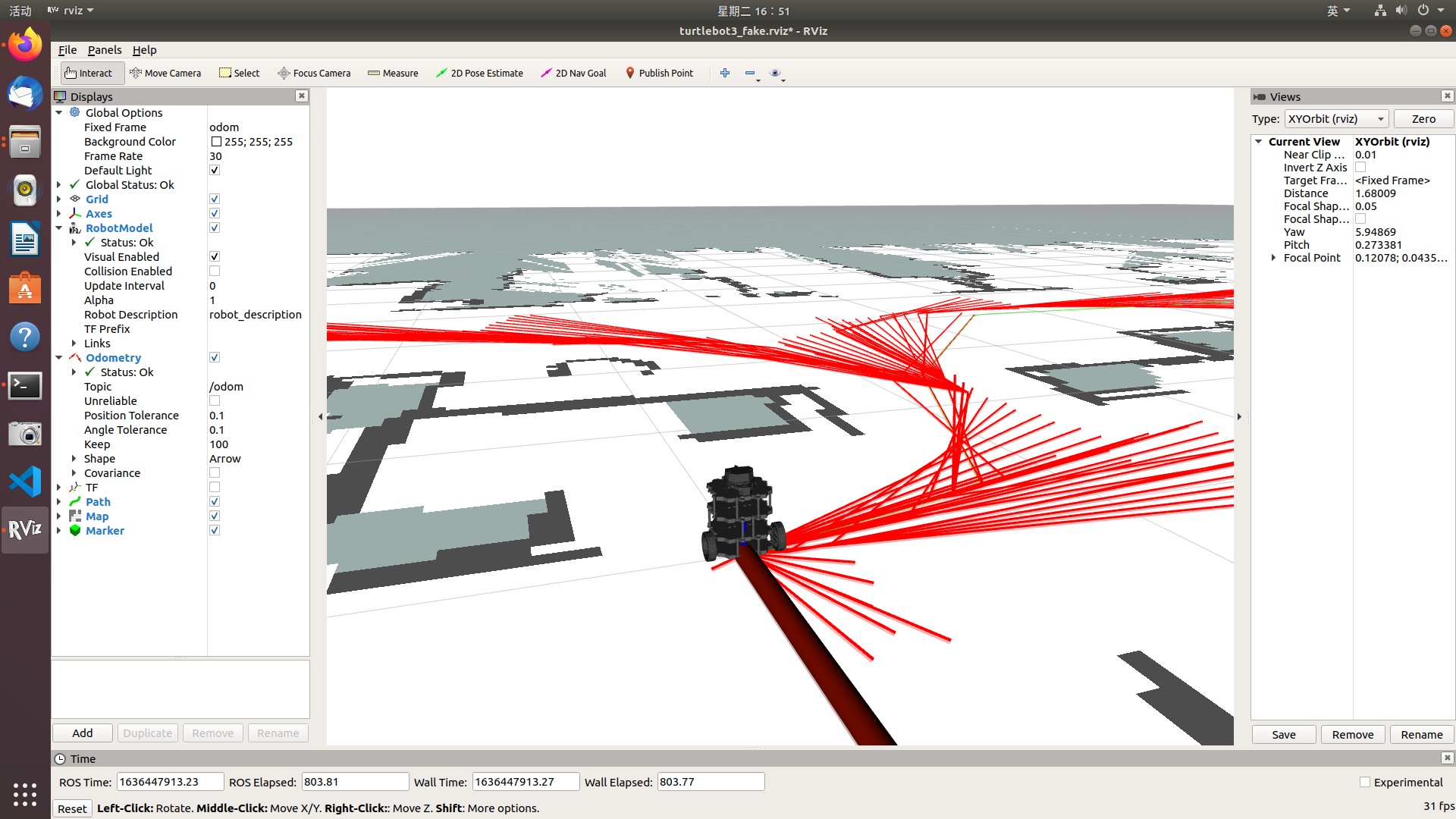Close the Views panel
1456x819 pixels.
[x=1447, y=96]
